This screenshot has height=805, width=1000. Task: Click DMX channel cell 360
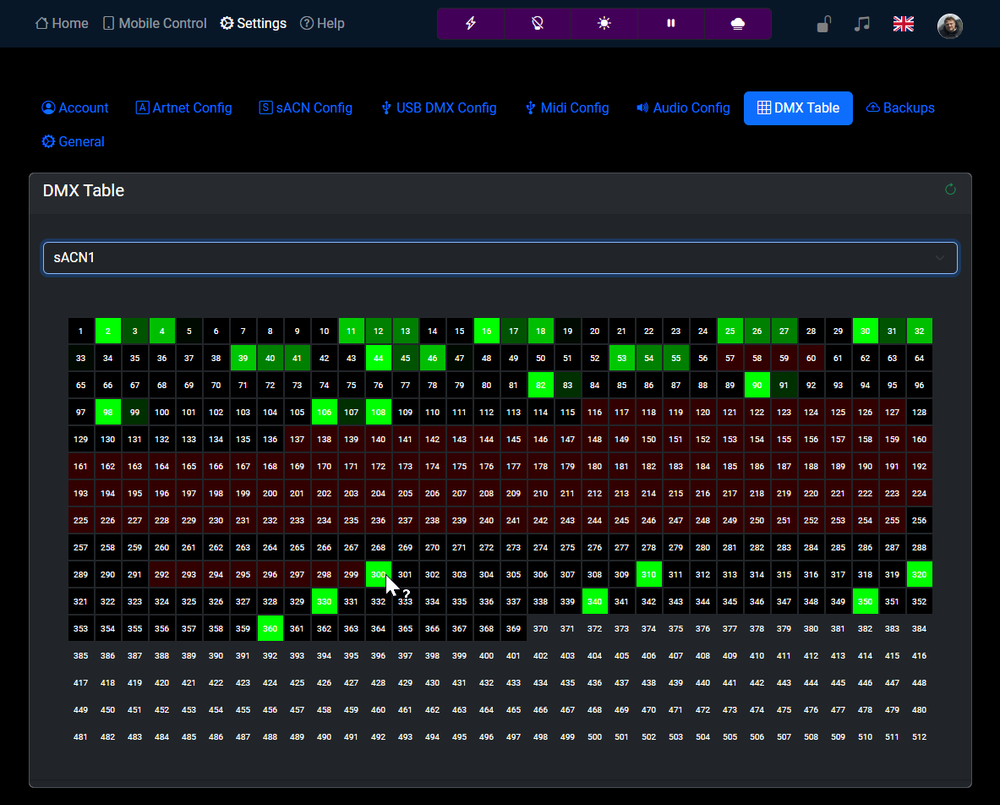tap(270, 628)
